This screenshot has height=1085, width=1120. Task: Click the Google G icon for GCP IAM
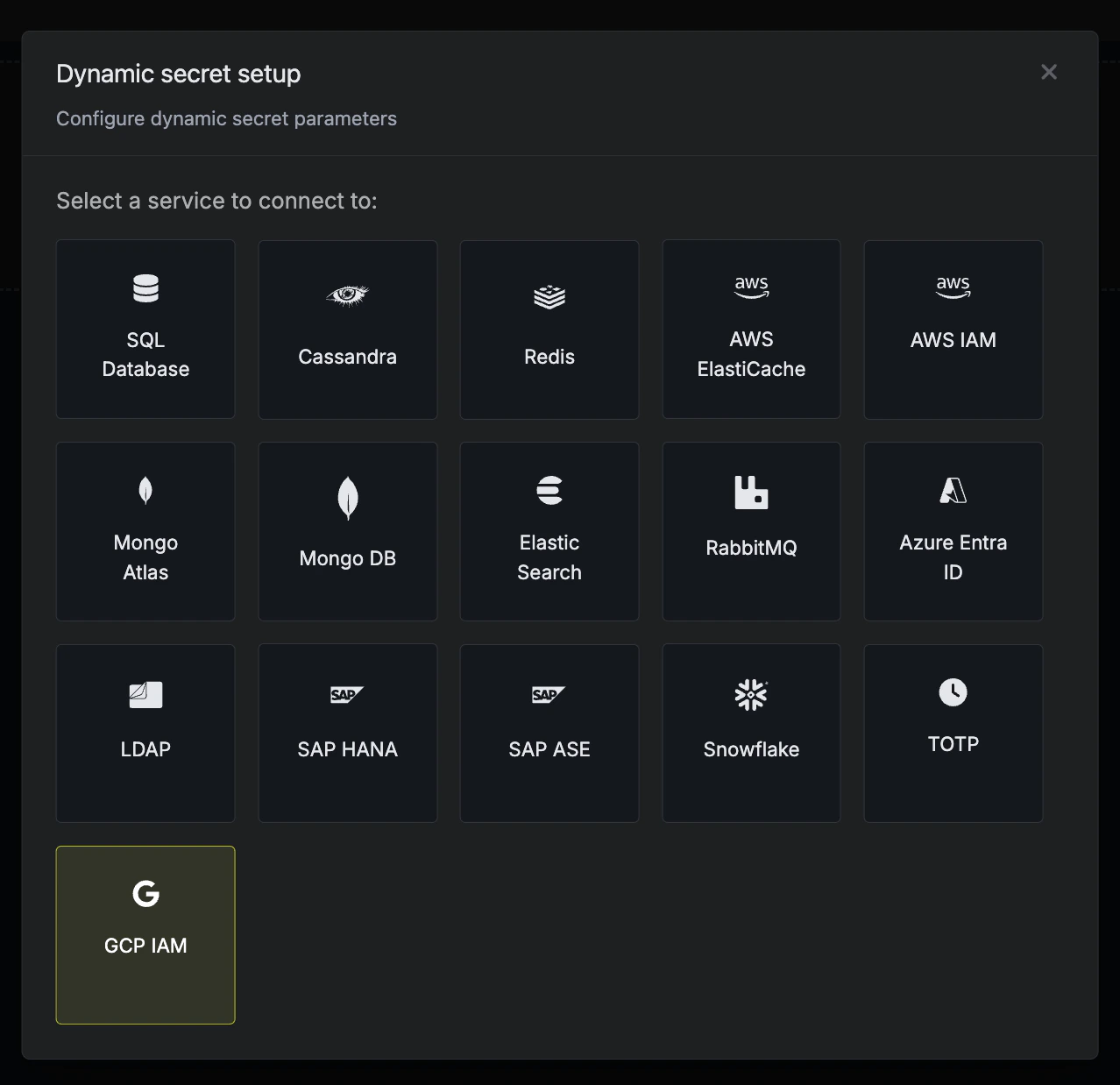(145, 894)
